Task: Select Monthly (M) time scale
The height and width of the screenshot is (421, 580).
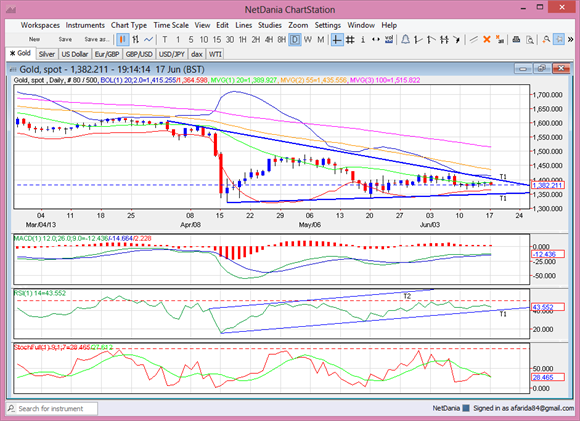Action: [320, 40]
